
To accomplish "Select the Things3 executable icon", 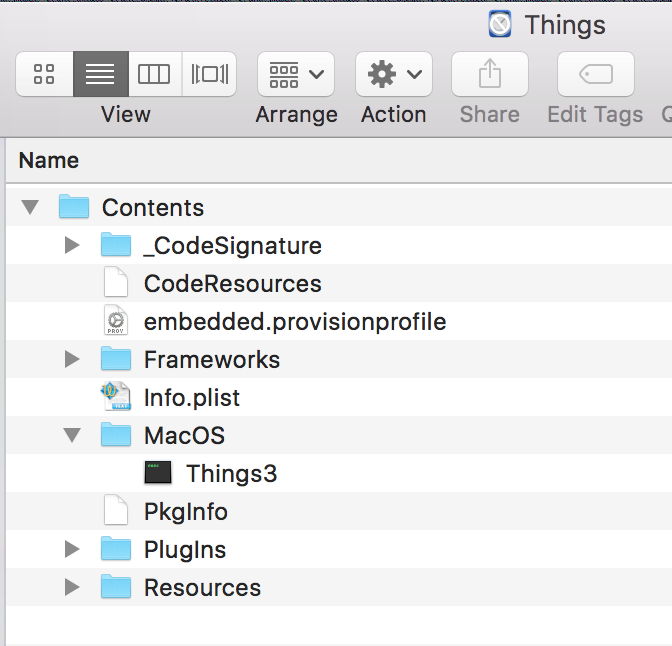I will coord(158,472).
